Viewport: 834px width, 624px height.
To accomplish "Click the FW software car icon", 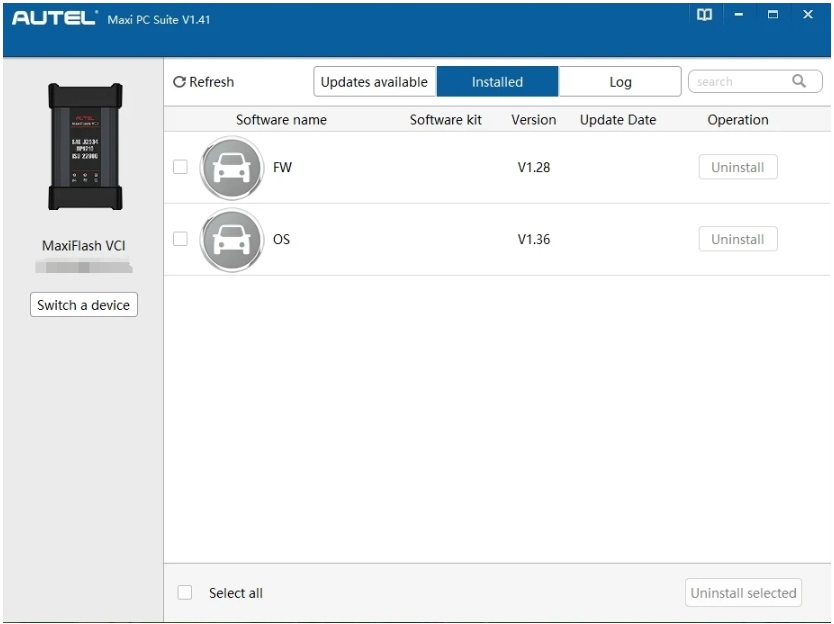I will coord(232,168).
